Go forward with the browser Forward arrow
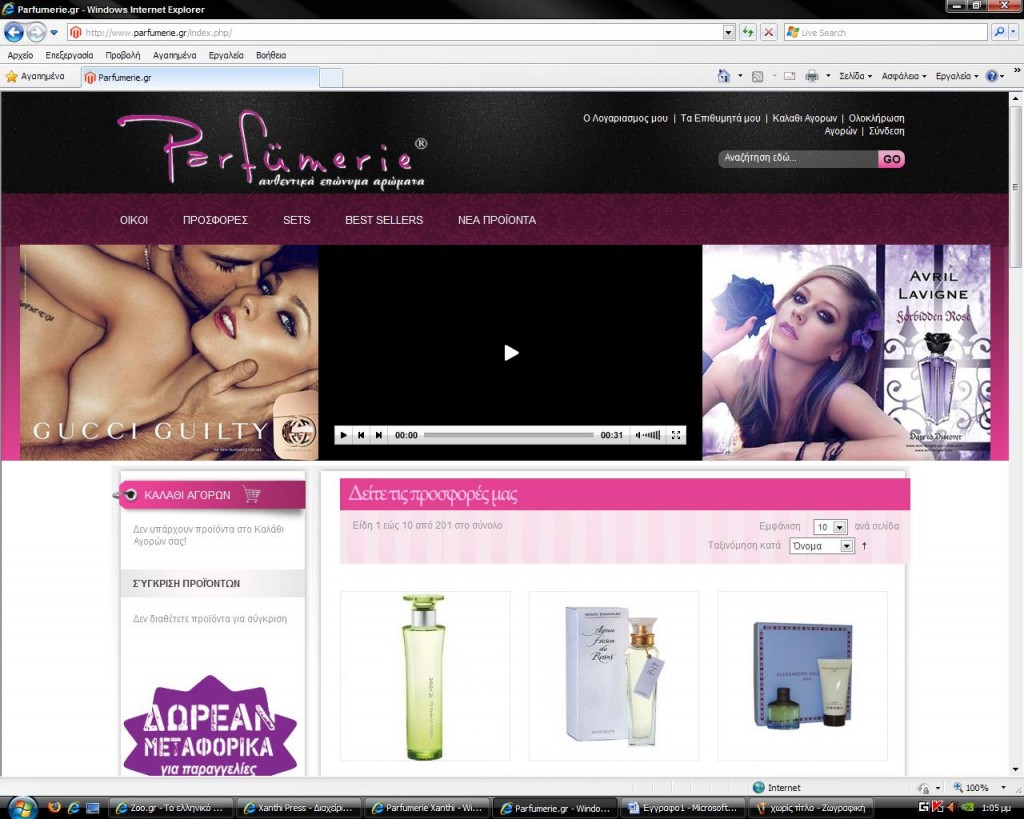 coord(37,32)
